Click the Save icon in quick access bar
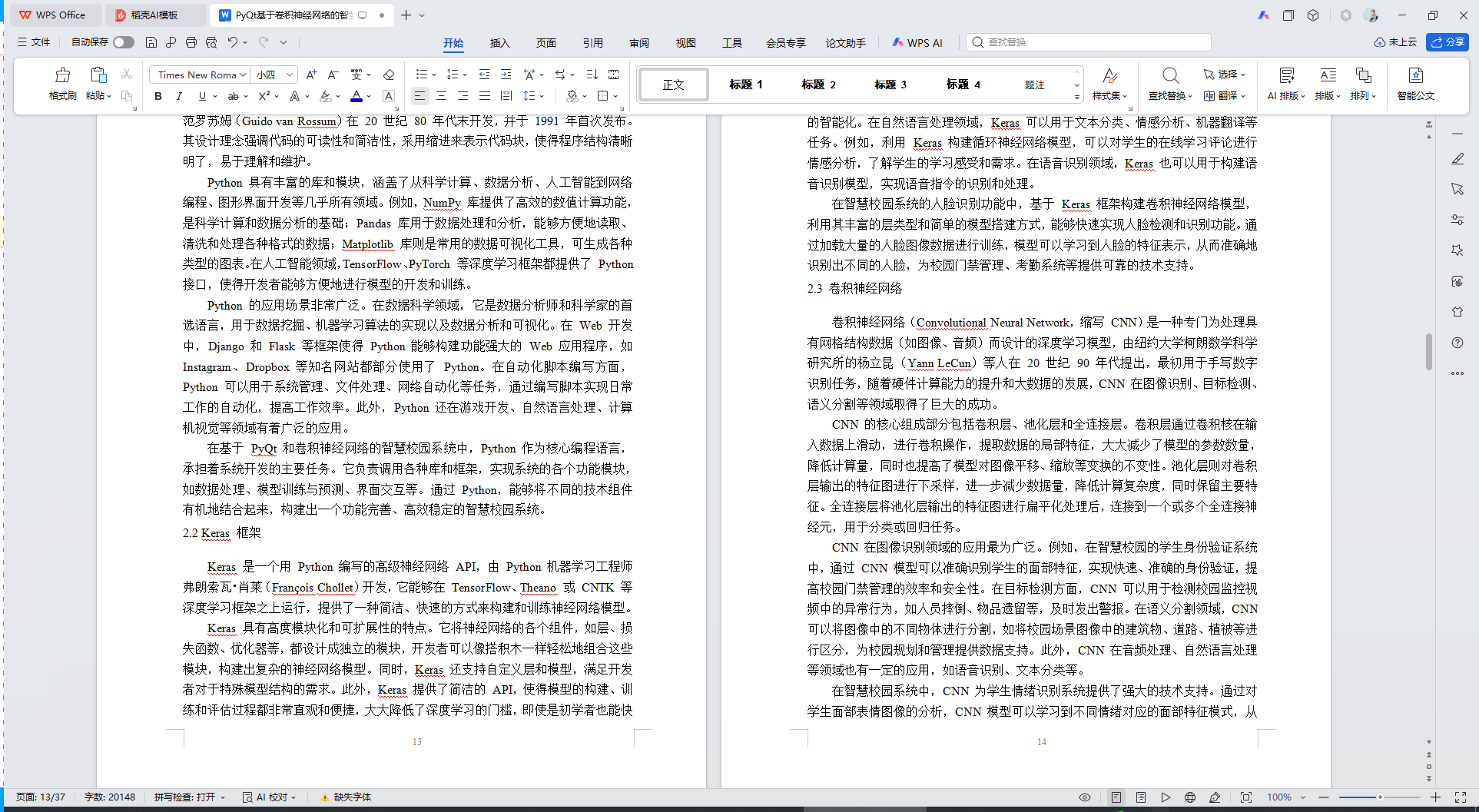Image resolution: width=1479 pixels, height=812 pixels. click(x=151, y=42)
